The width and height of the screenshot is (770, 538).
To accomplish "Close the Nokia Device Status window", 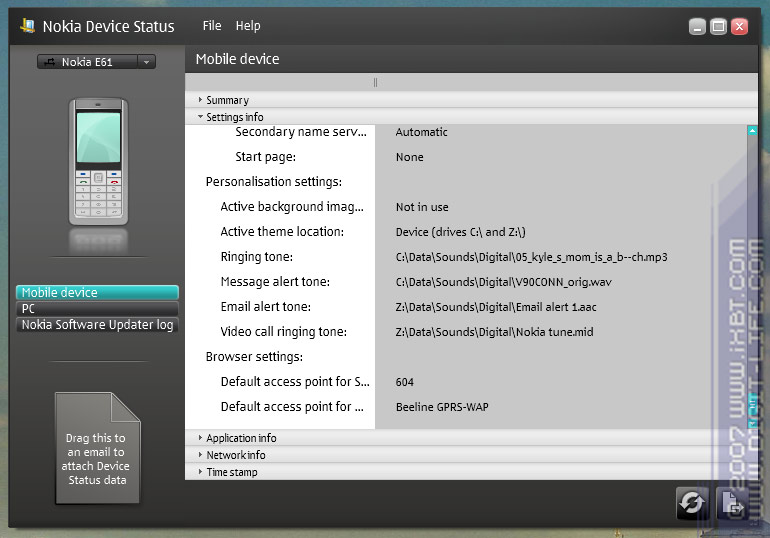I will tap(740, 27).
